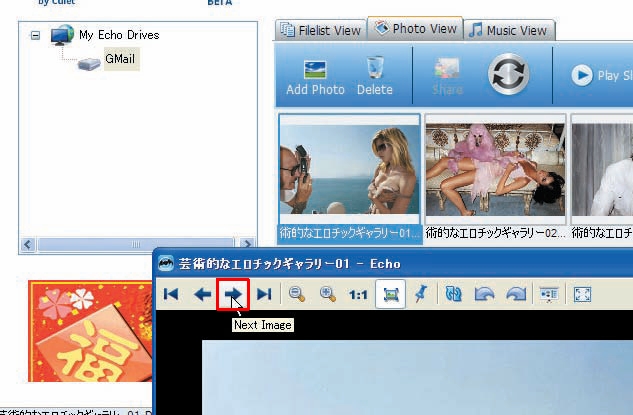Select the photographer and blonde woman thumbnail

tap(349, 169)
